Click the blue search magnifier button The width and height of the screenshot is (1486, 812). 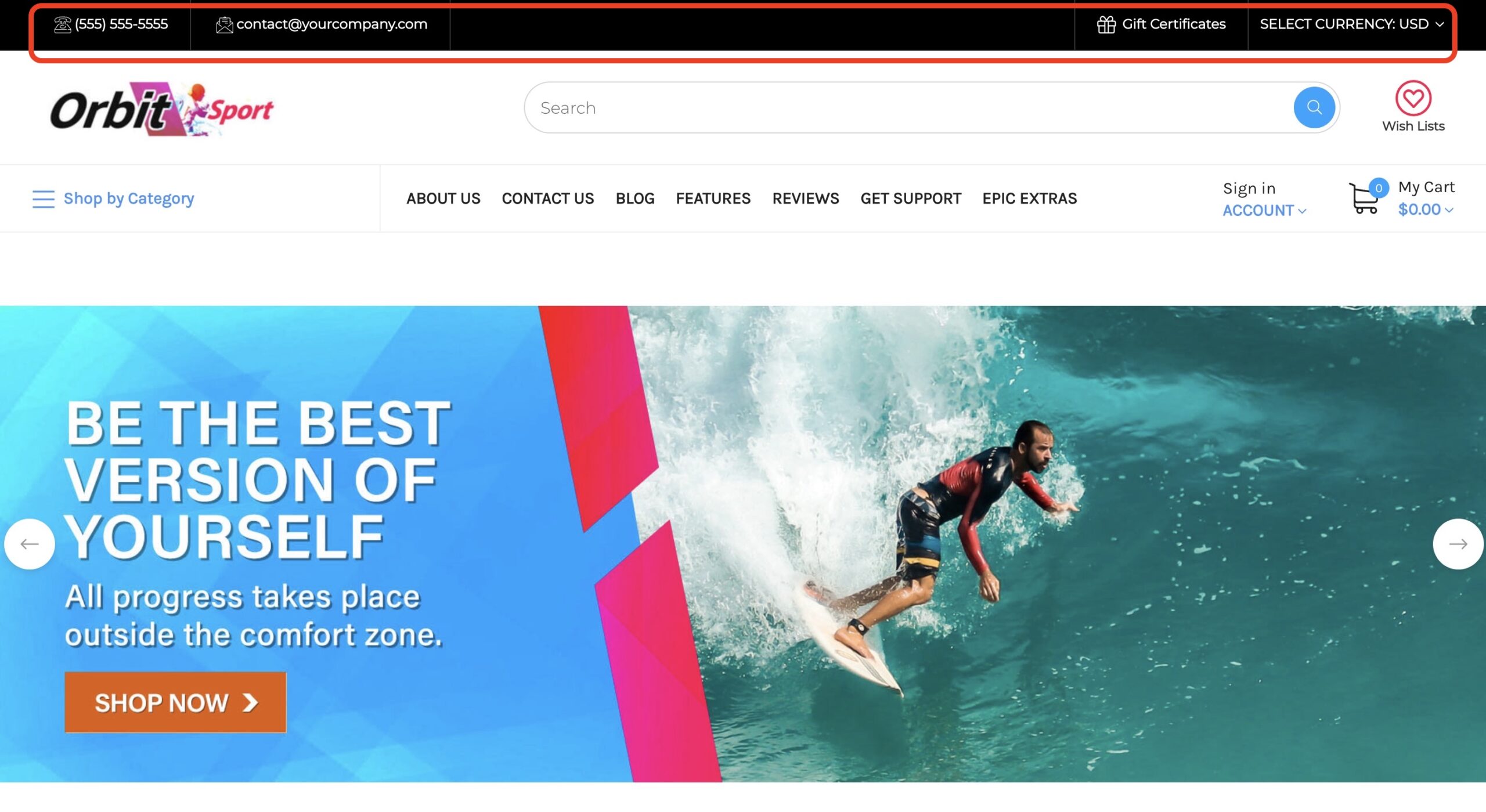(x=1314, y=107)
